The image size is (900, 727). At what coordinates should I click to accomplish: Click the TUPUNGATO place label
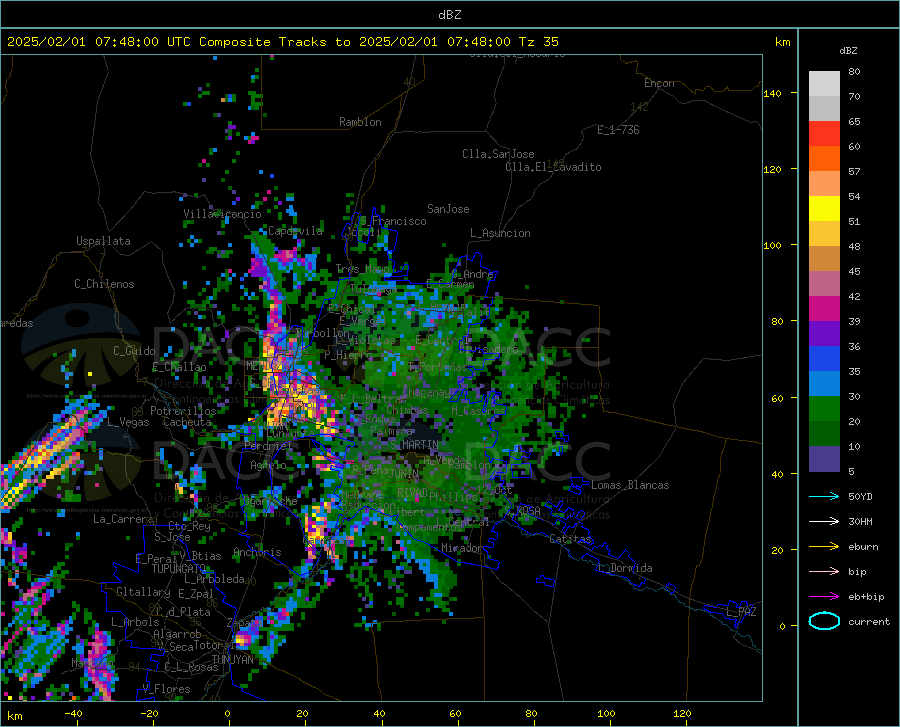[x=179, y=569]
